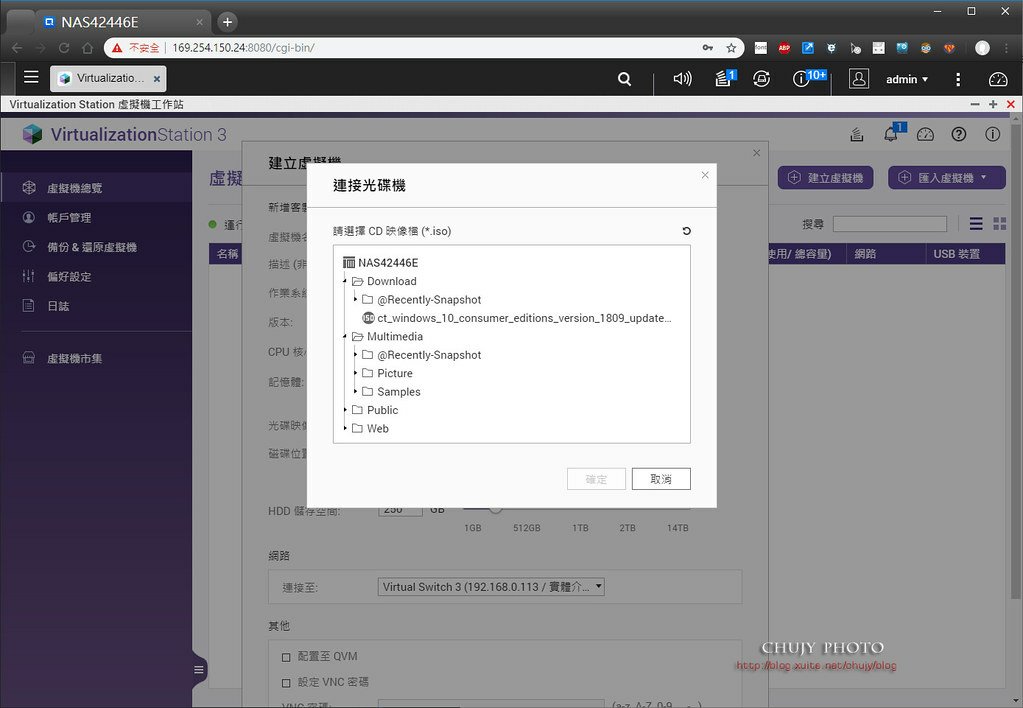The width and height of the screenshot is (1023, 708).
Task: Open the volume control speaker icon
Action: coord(682,79)
